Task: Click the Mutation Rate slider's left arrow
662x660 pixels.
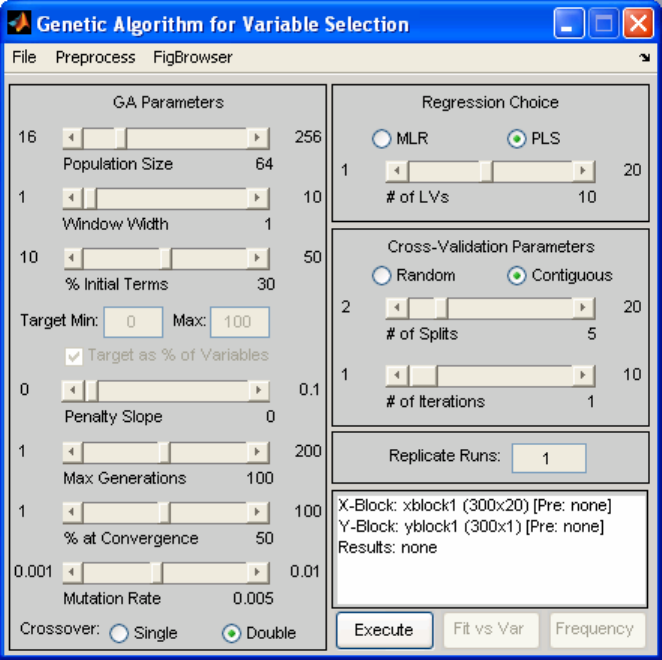Action: pyautogui.click(x=72, y=572)
